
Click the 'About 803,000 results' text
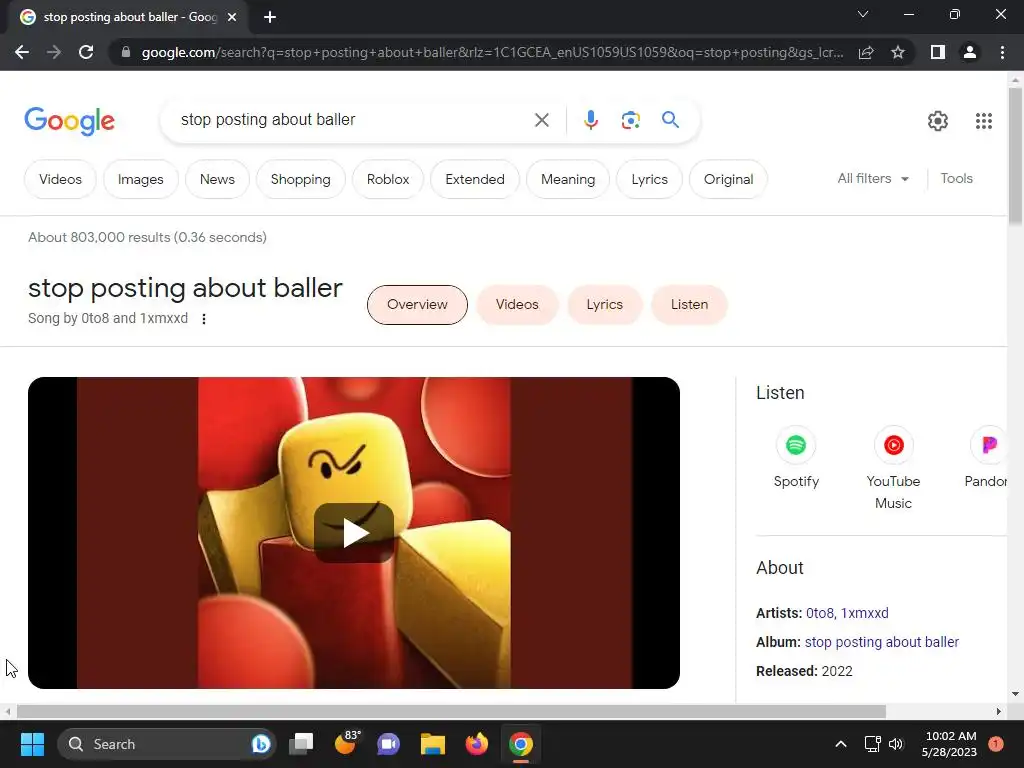[x=148, y=237]
